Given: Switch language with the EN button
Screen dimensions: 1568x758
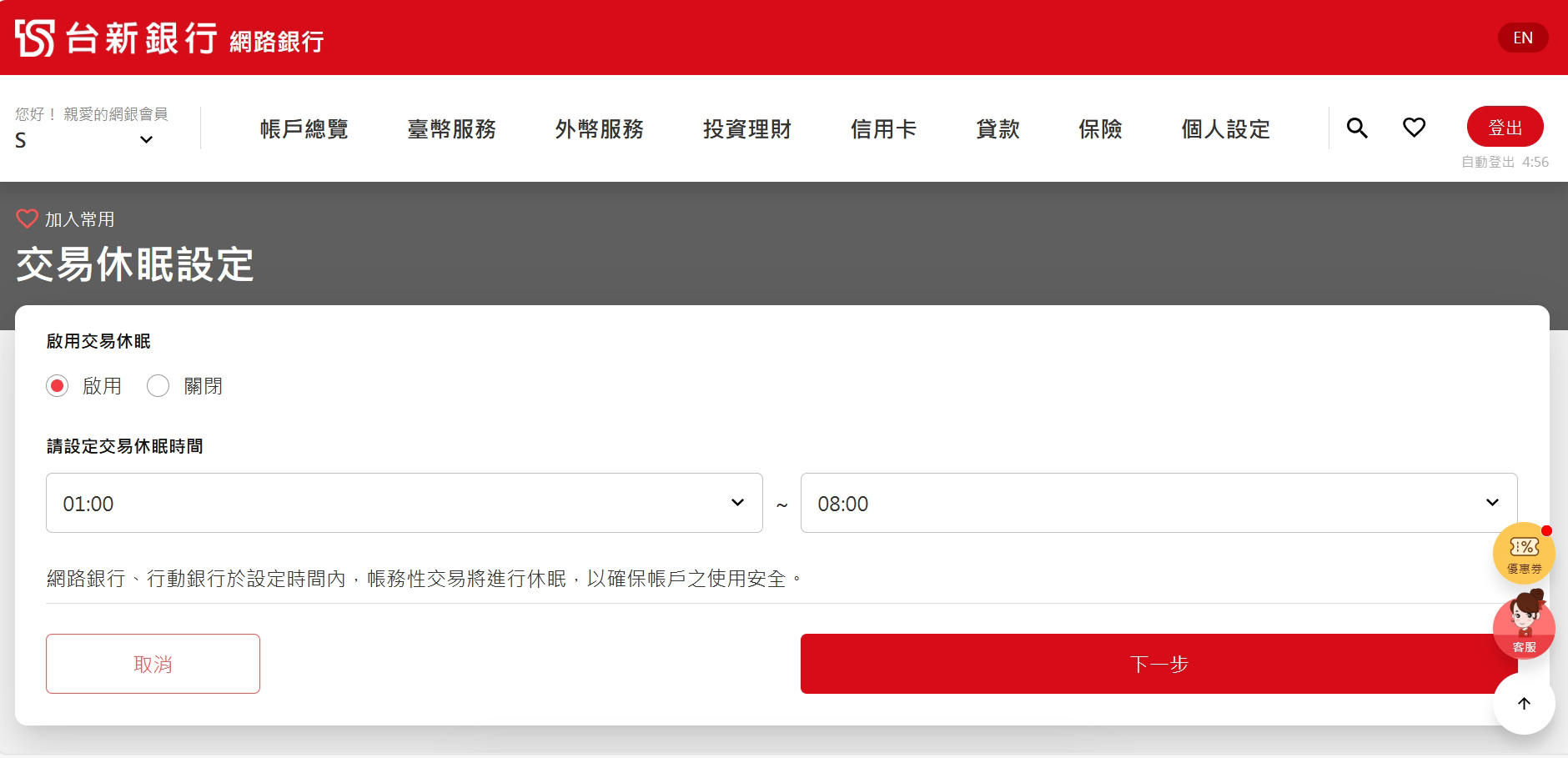Looking at the screenshot, I should [x=1522, y=38].
